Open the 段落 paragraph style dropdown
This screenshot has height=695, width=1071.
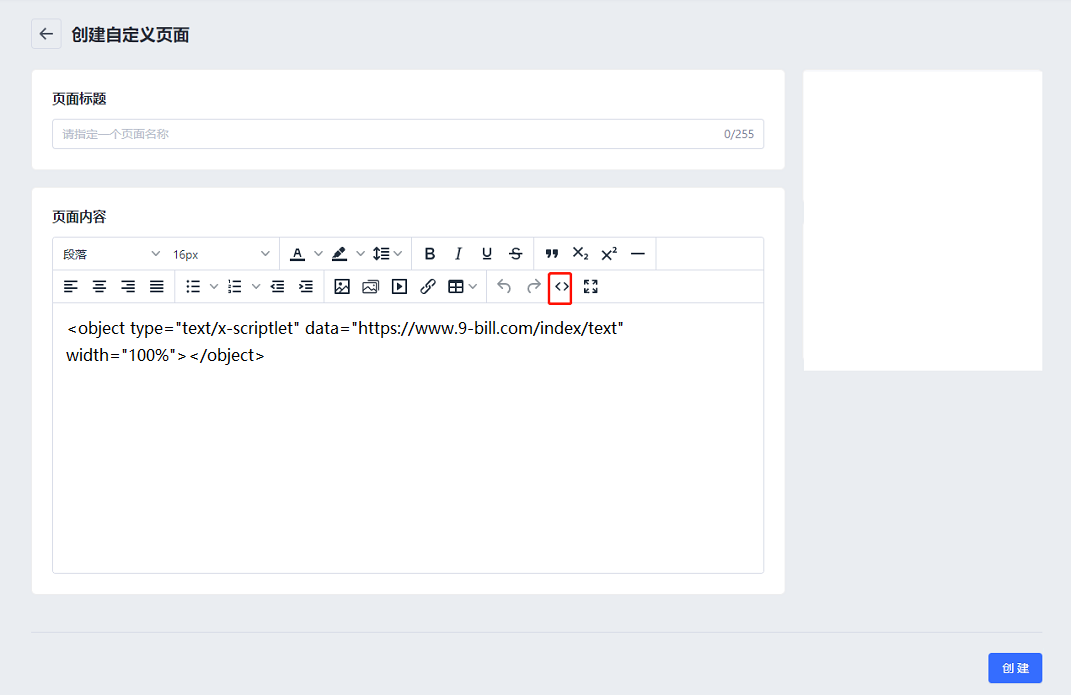pyautogui.click(x=111, y=254)
